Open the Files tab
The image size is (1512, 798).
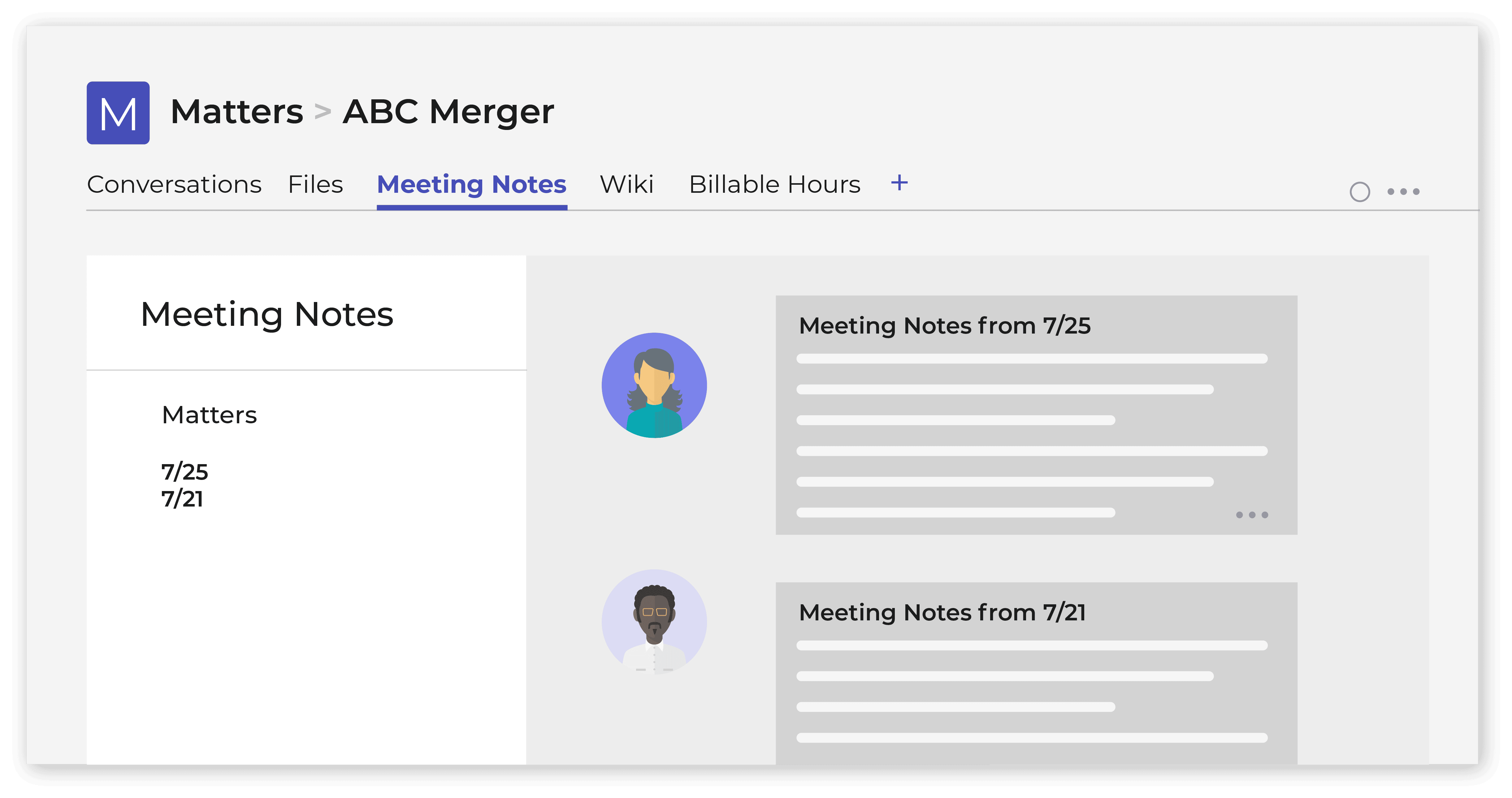(x=315, y=184)
